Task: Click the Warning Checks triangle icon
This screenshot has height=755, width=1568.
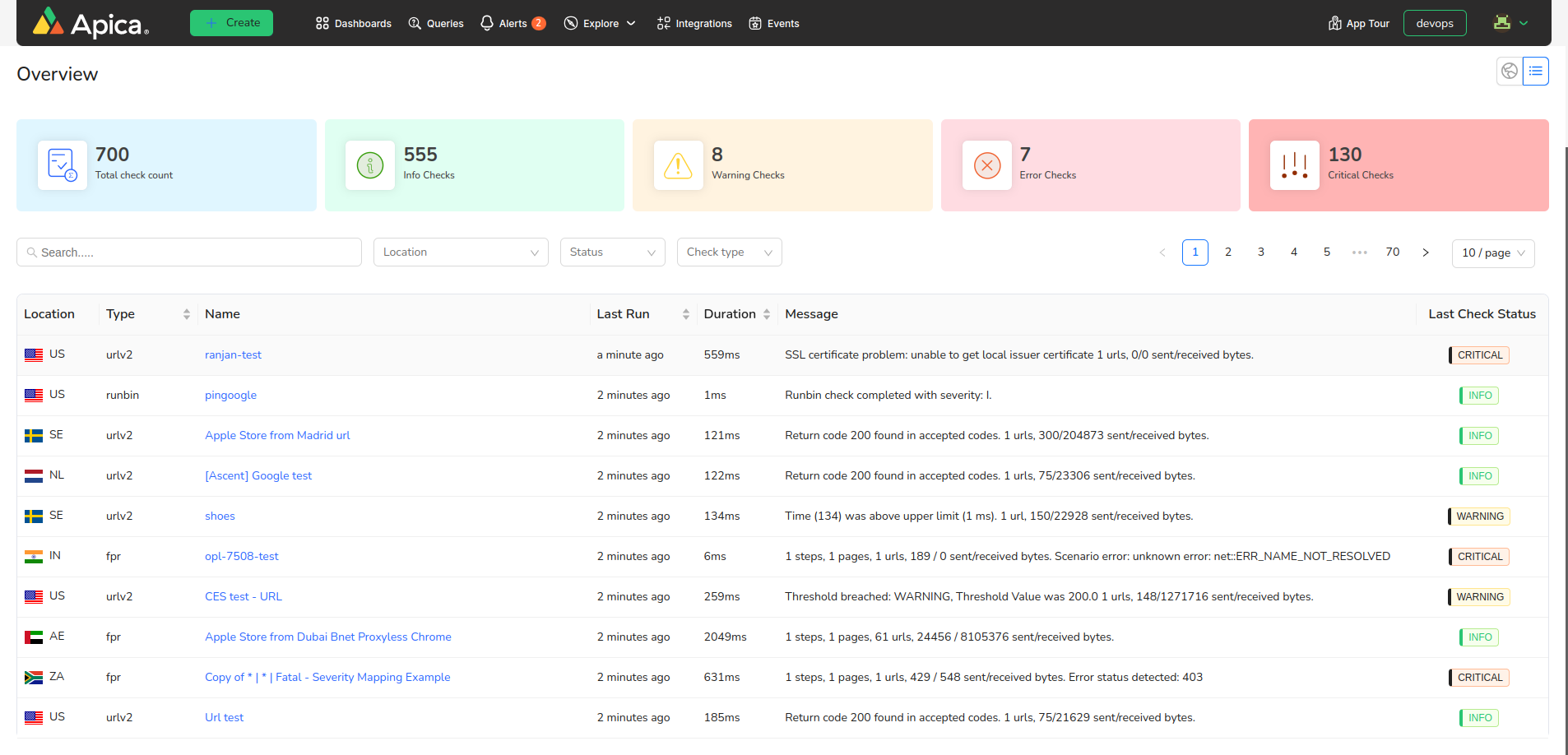Action: tap(678, 165)
